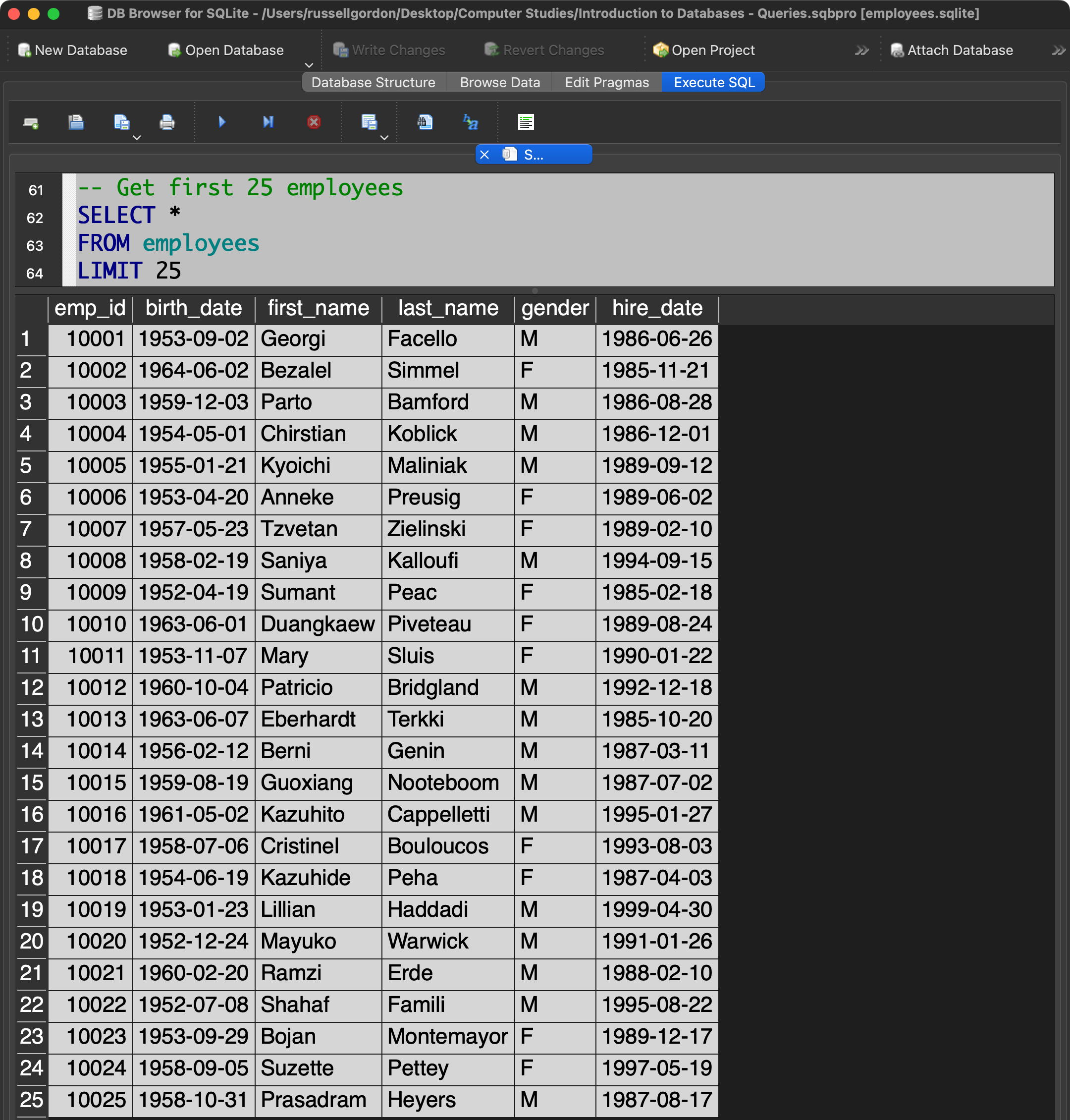Screen dimensions: 1070x1120
Task: Expand the Save SQL file dropdown arrow
Action: [x=136, y=137]
